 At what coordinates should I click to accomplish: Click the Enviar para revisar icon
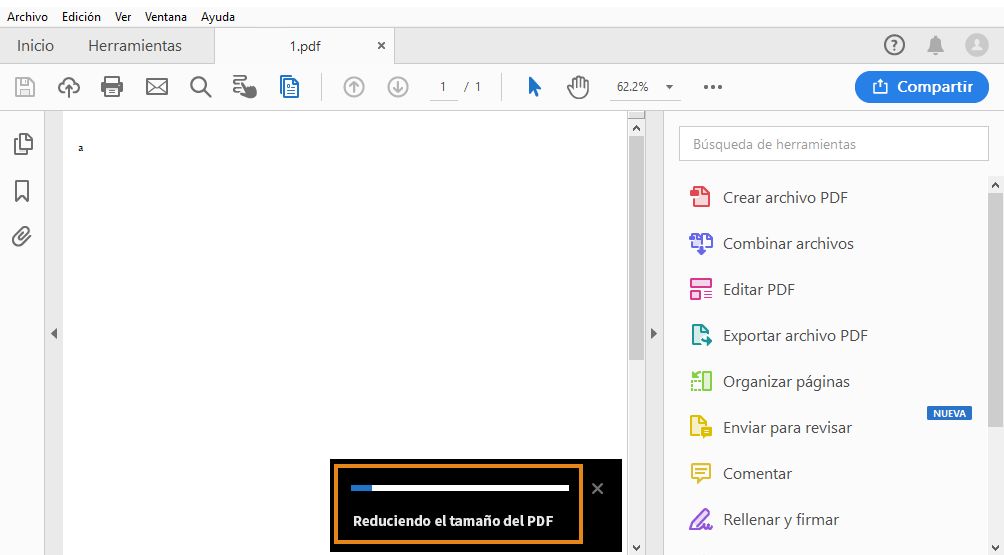(700, 427)
